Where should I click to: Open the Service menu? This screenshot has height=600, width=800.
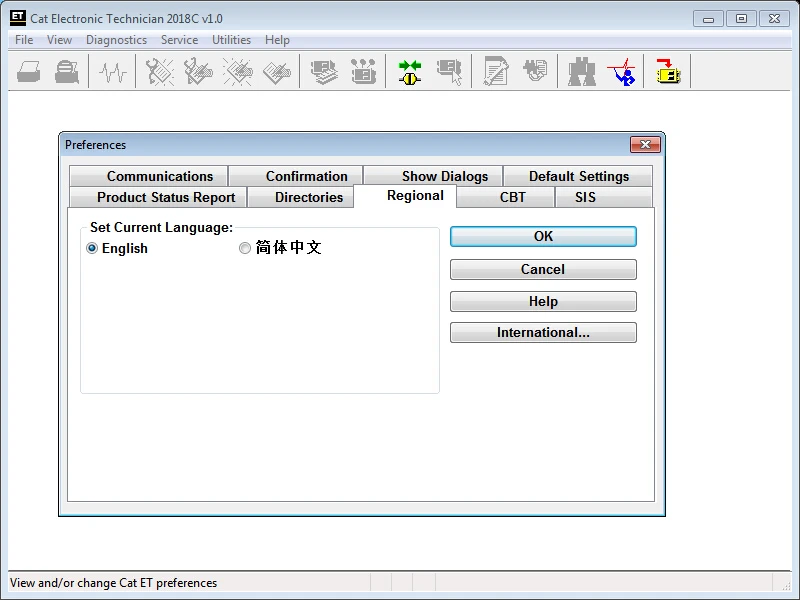(179, 40)
